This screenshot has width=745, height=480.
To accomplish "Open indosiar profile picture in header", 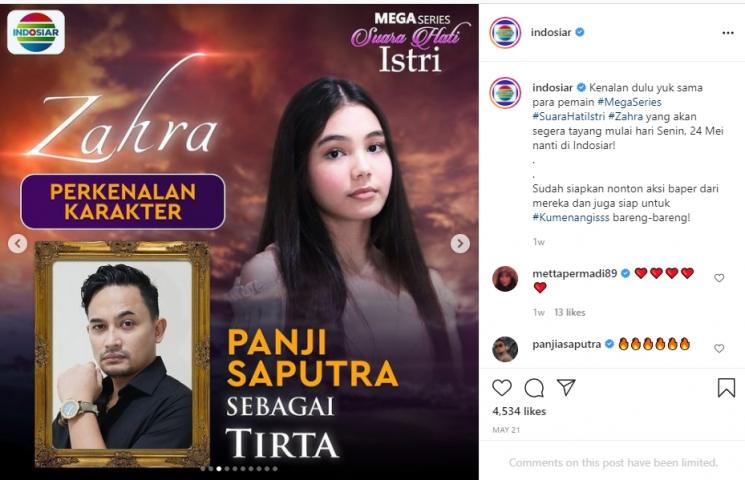I will click(505, 33).
